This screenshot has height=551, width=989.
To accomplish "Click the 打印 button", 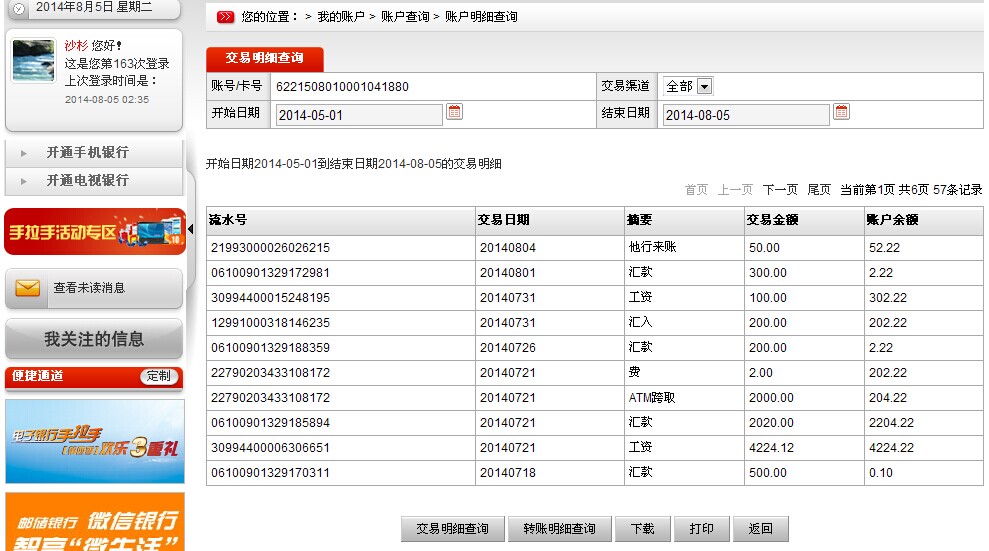I will pos(701,529).
